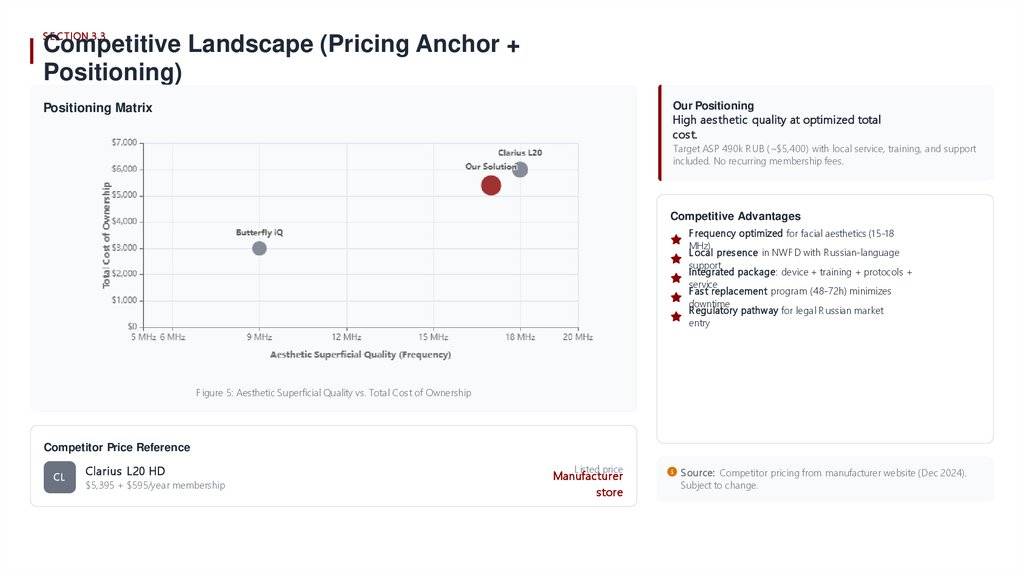Viewport: 1024px width, 574px height.
Task: Click the Manufacturer store link
Action: point(588,484)
